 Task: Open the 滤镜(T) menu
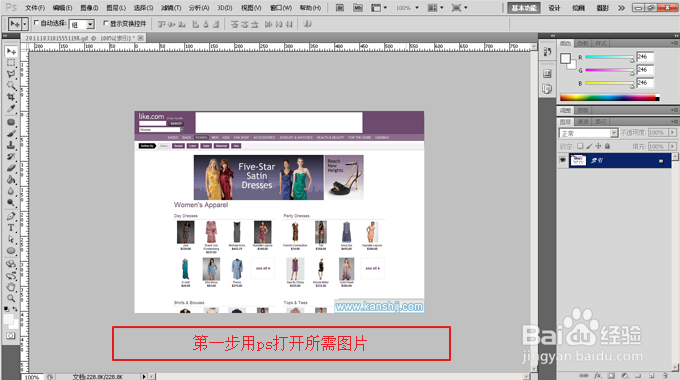coord(171,8)
